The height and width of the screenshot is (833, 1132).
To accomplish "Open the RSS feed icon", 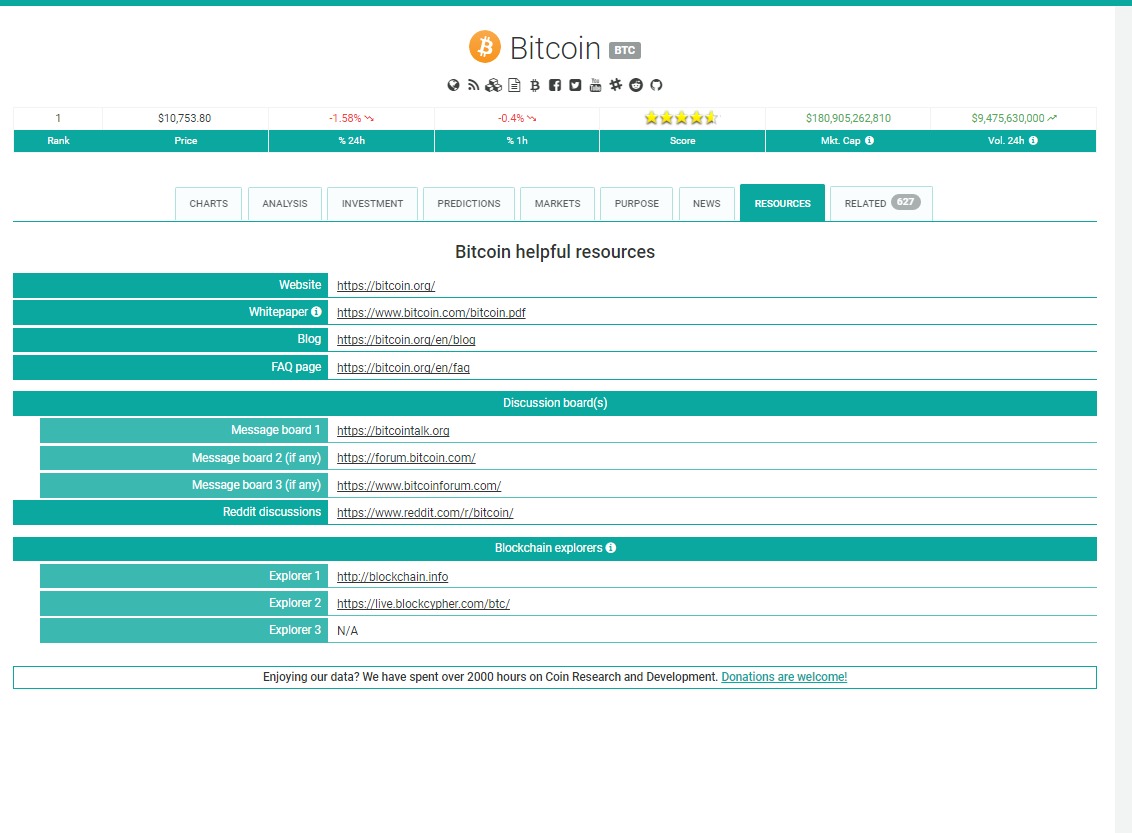I will 474,85.
